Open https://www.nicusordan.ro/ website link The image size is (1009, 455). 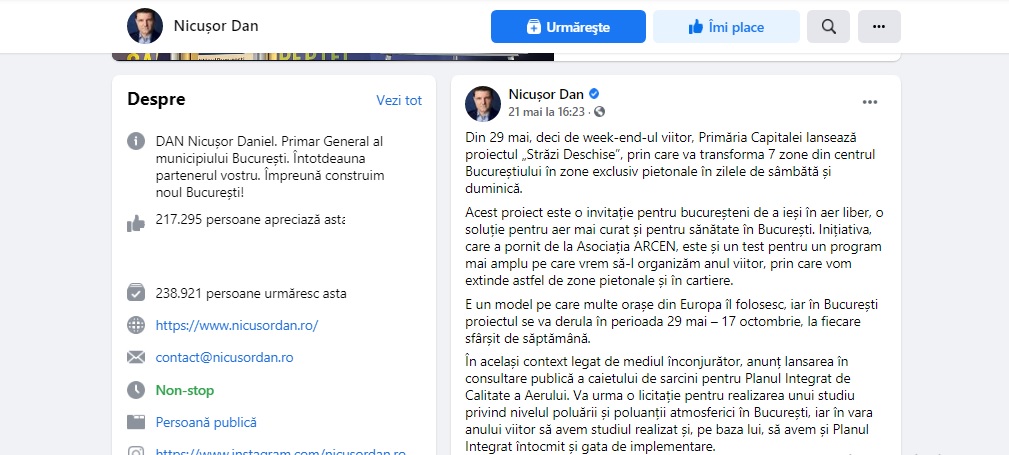click(x=237, y=325)
